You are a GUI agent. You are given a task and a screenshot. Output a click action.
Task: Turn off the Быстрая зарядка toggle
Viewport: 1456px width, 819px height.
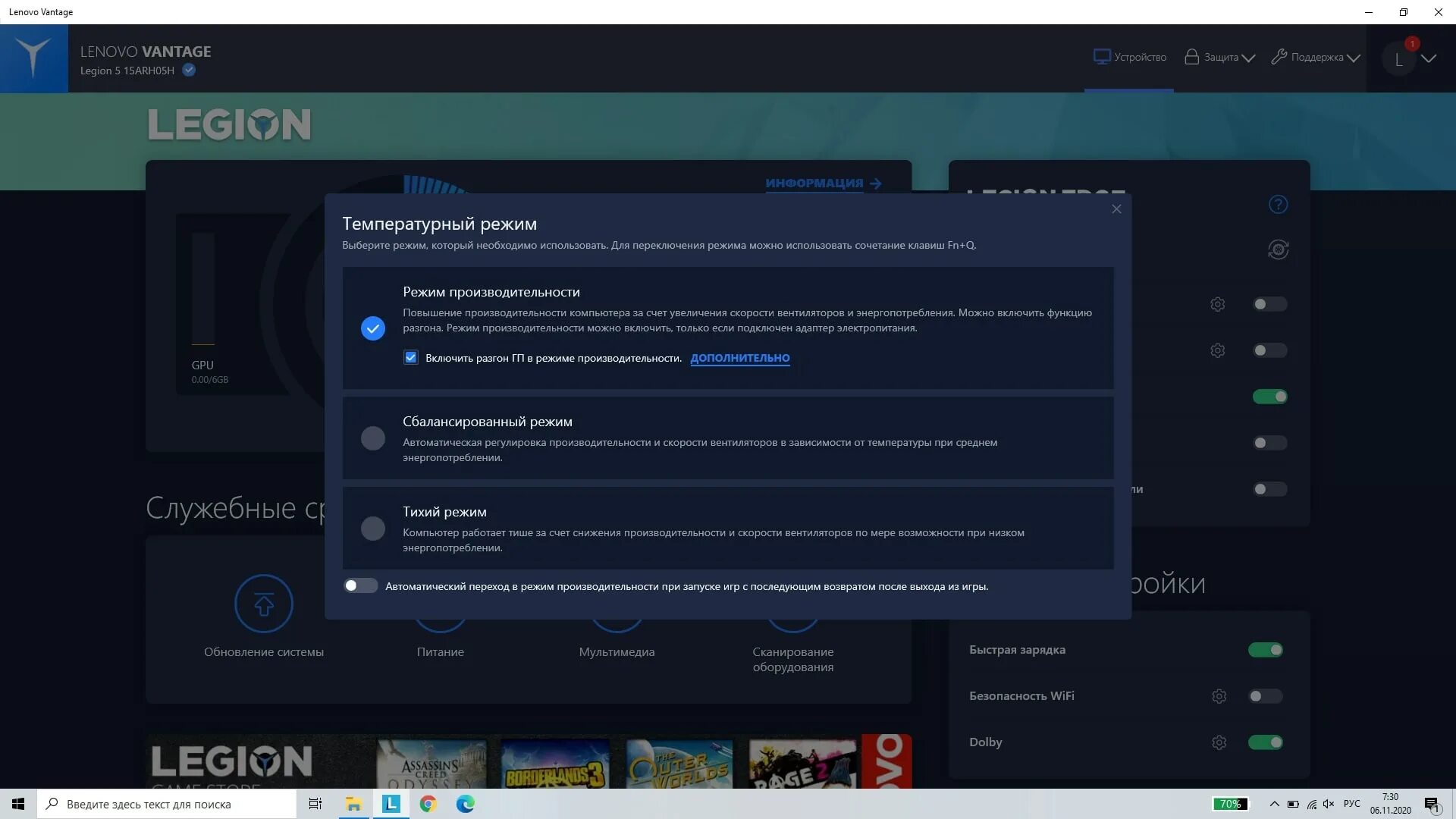click(x=1265, y=650)
